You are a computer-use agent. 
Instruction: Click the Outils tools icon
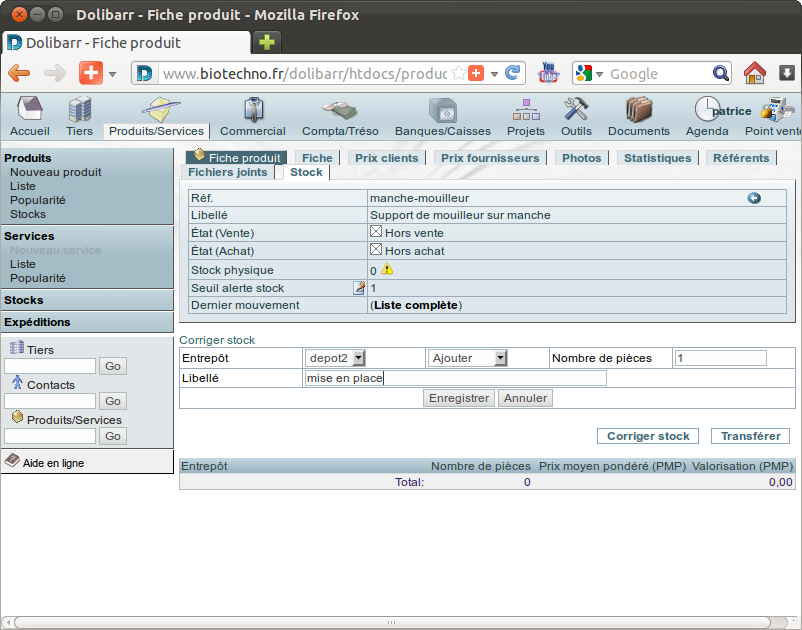tap(576, 109)
